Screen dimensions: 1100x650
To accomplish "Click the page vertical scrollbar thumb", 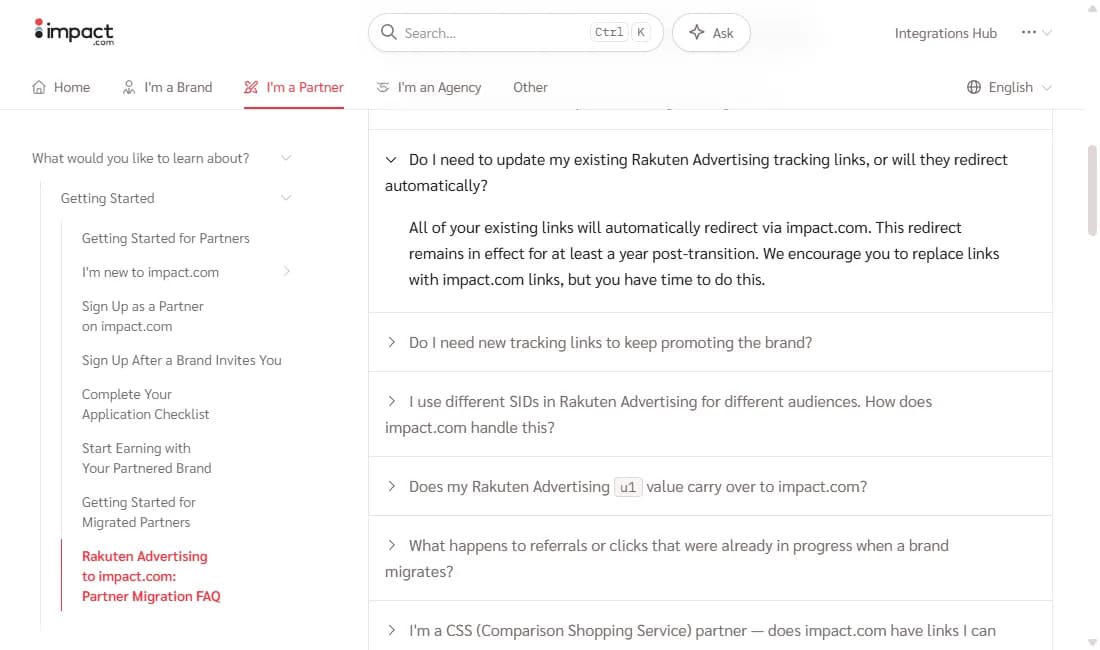I will [x=1092, y=191].
